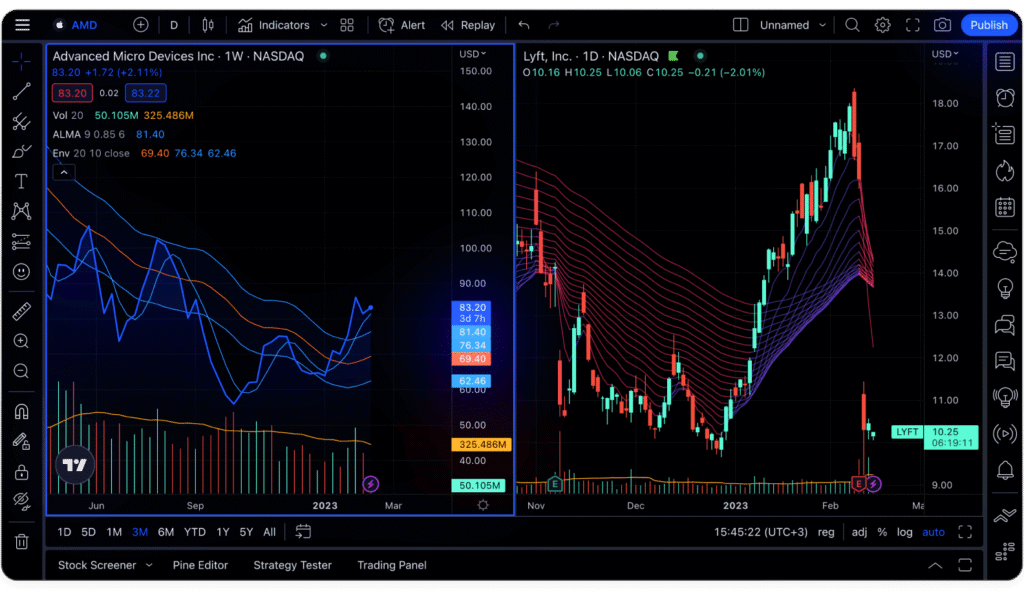
Task: Open chart settings gear
Action: click(882, 25)
